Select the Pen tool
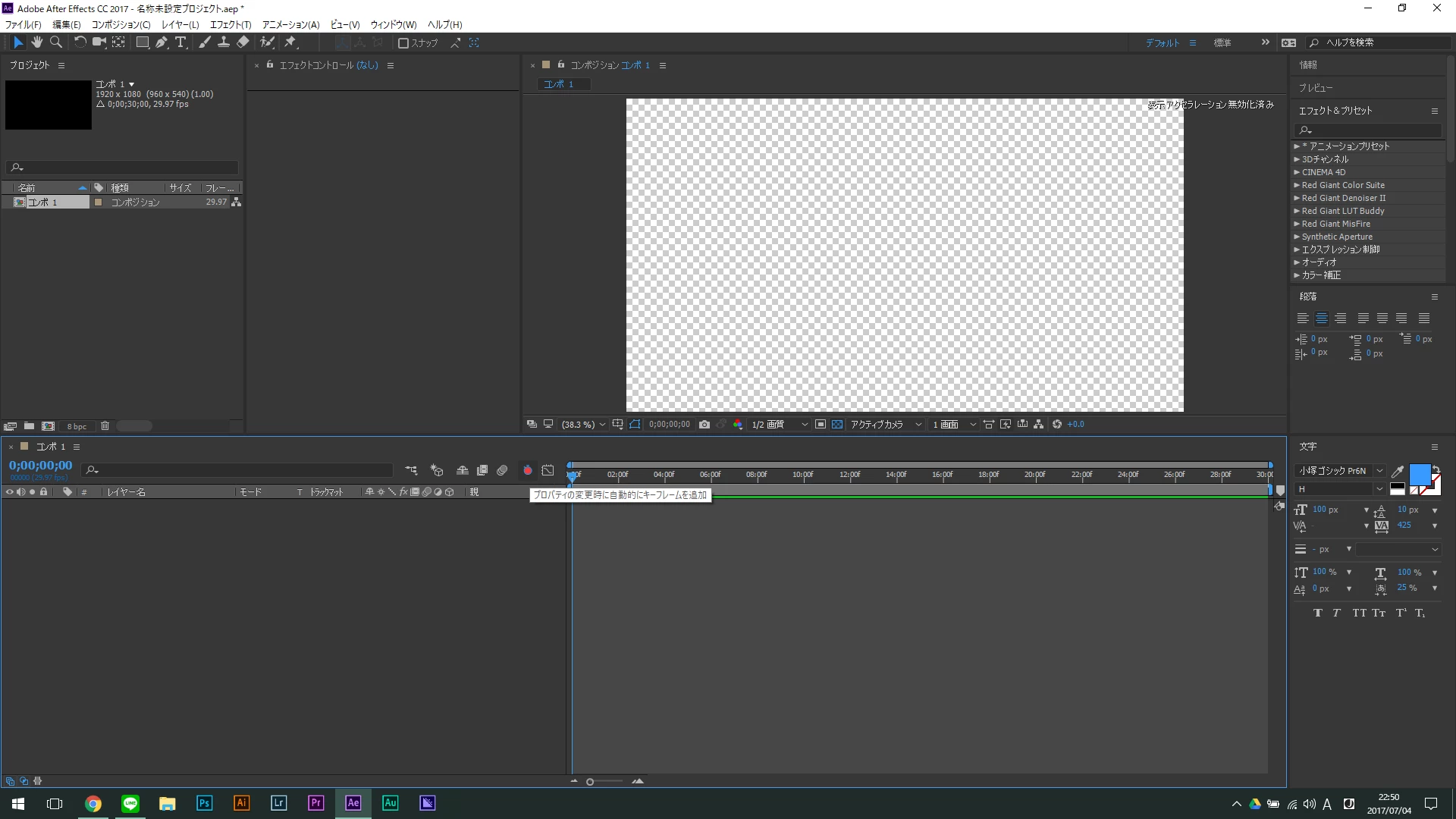The width and height of the screenshot is (1456, 819). click(x=161, y=42)
